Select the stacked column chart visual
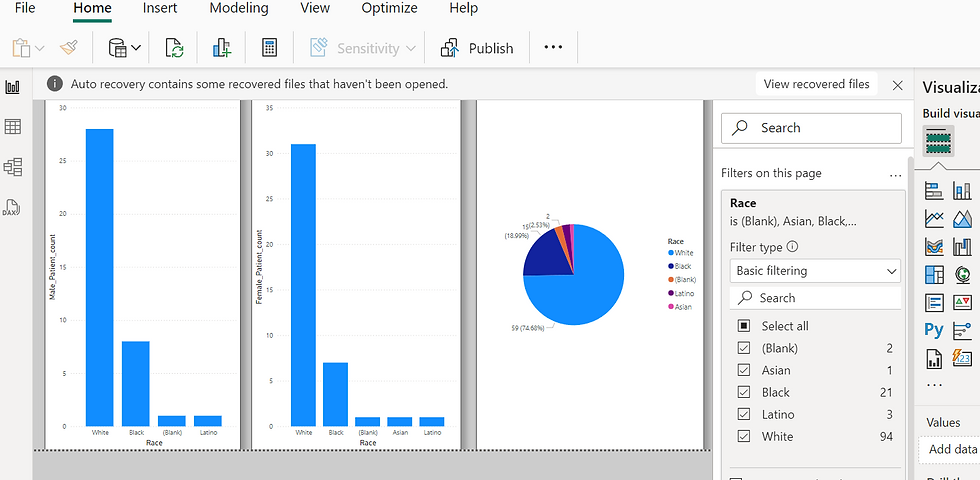 (962, 191)
